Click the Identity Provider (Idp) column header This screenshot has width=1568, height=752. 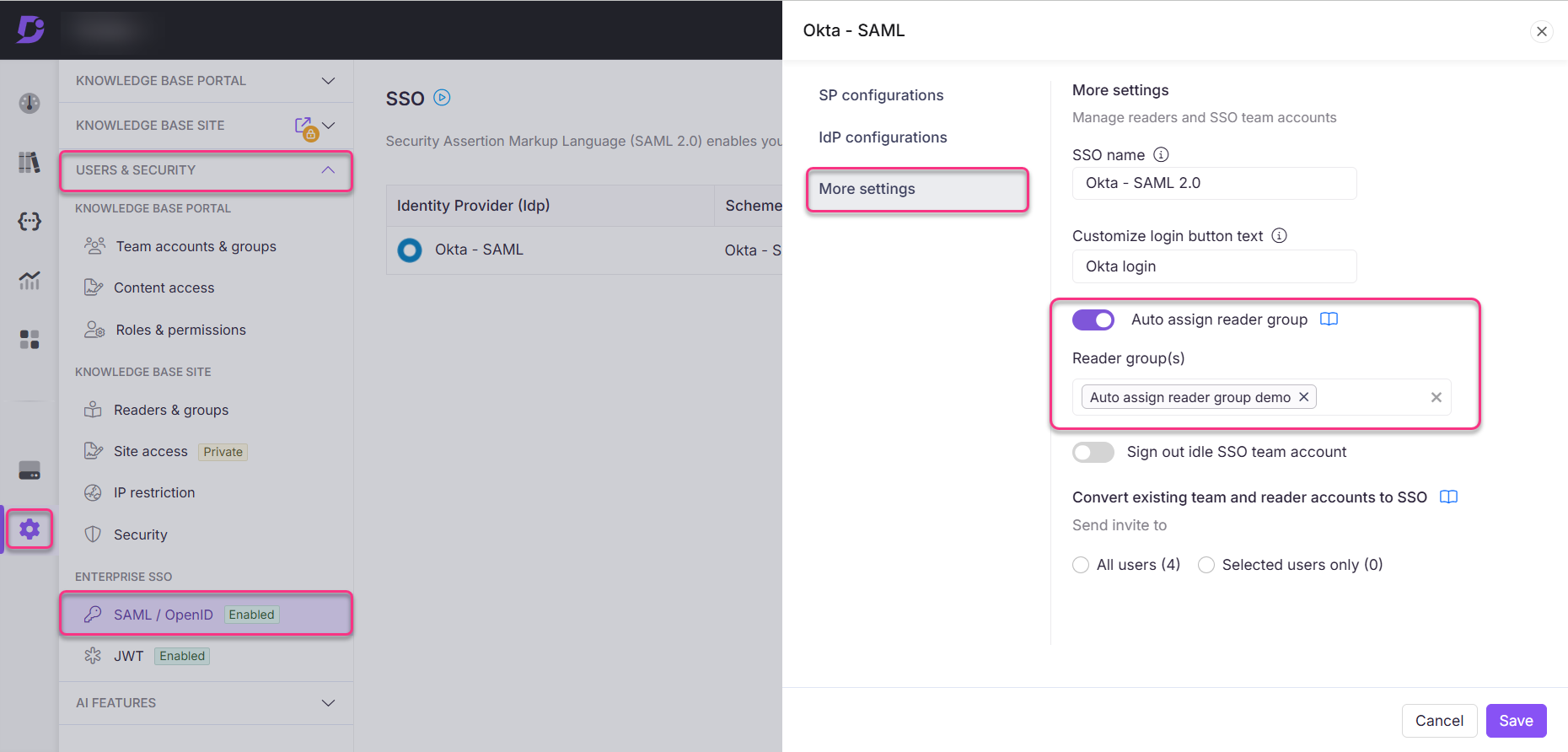[x=473, y=206]
